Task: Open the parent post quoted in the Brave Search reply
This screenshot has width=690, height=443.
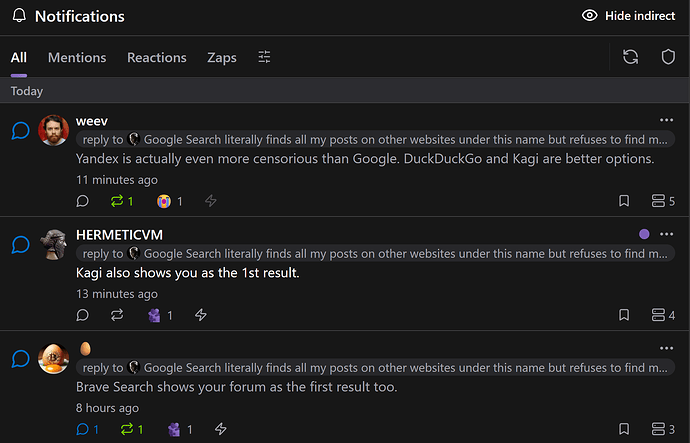Action: click(375, 367)
